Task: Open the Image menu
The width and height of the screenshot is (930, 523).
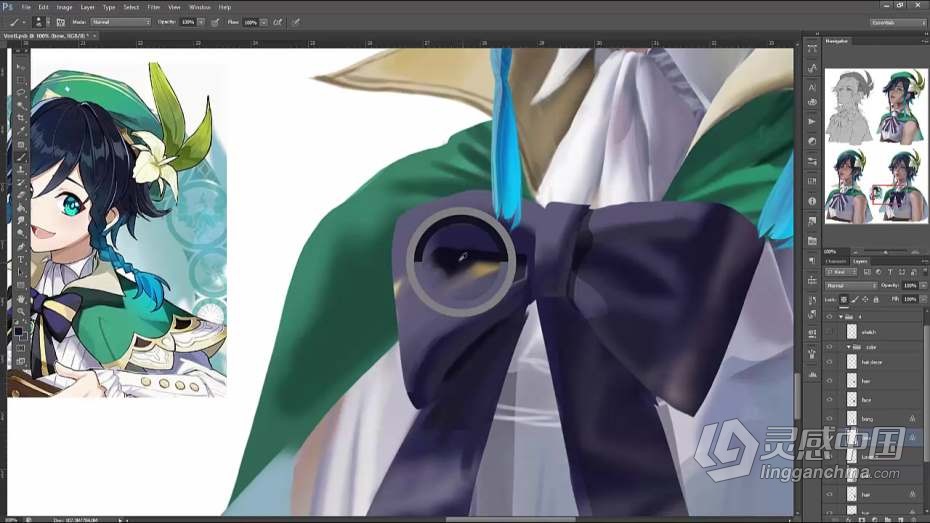Action: tap(64, 7)
